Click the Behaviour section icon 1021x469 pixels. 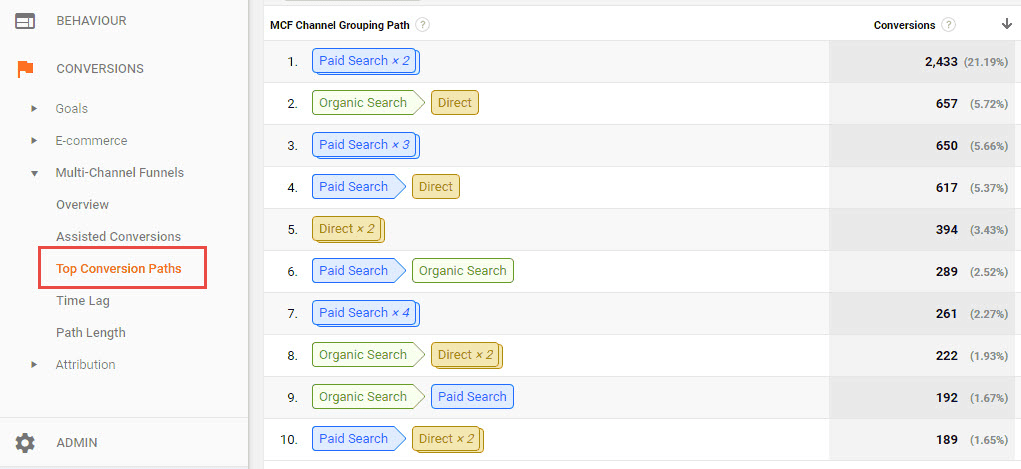point(25,21)
